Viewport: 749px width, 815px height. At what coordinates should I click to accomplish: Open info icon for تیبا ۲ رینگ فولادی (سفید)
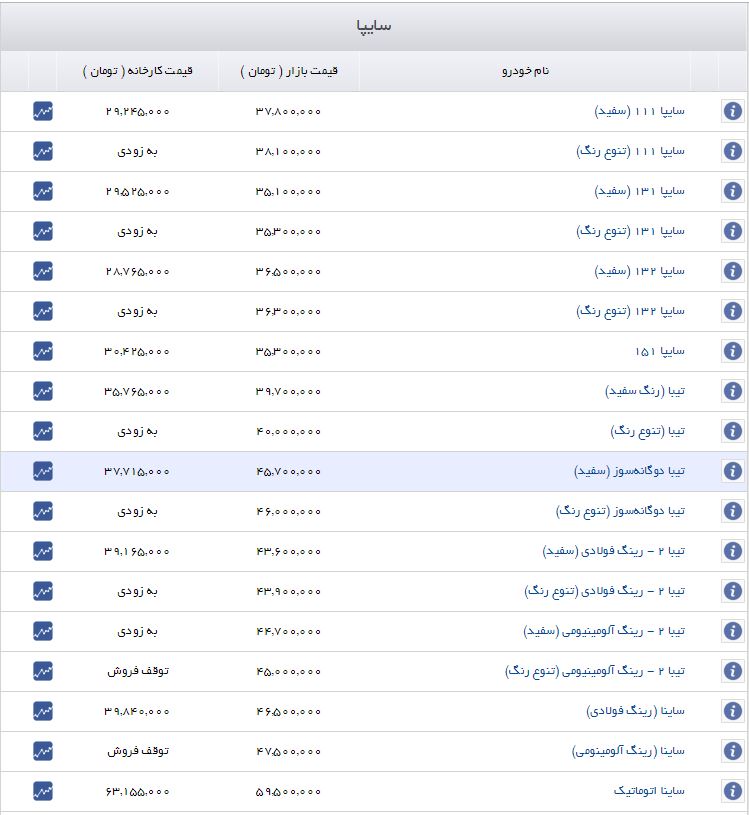[x=732, y=551]
